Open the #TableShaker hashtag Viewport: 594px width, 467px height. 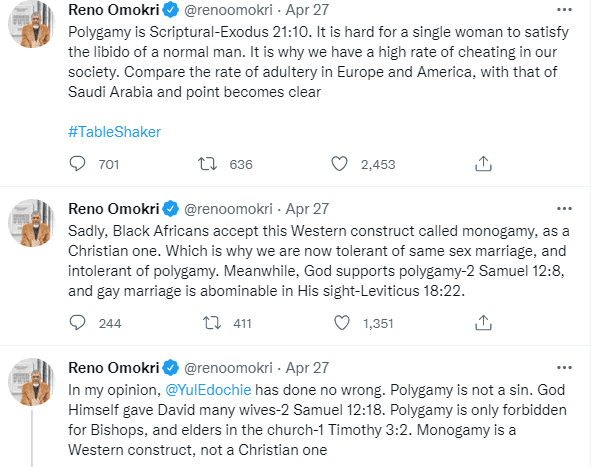pyautogui.click(x=114, y=132)
